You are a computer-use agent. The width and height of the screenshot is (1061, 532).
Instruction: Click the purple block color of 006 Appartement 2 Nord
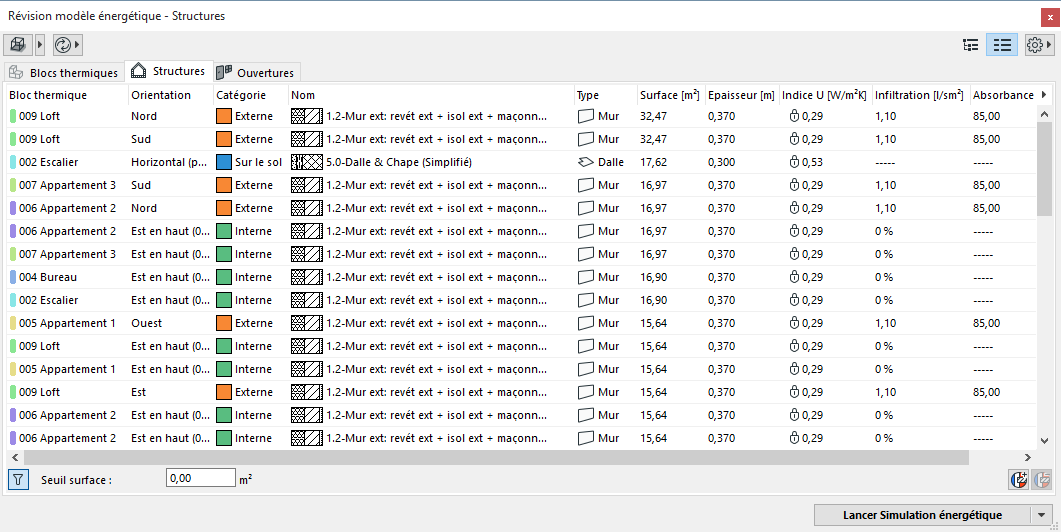click(13, 208)
